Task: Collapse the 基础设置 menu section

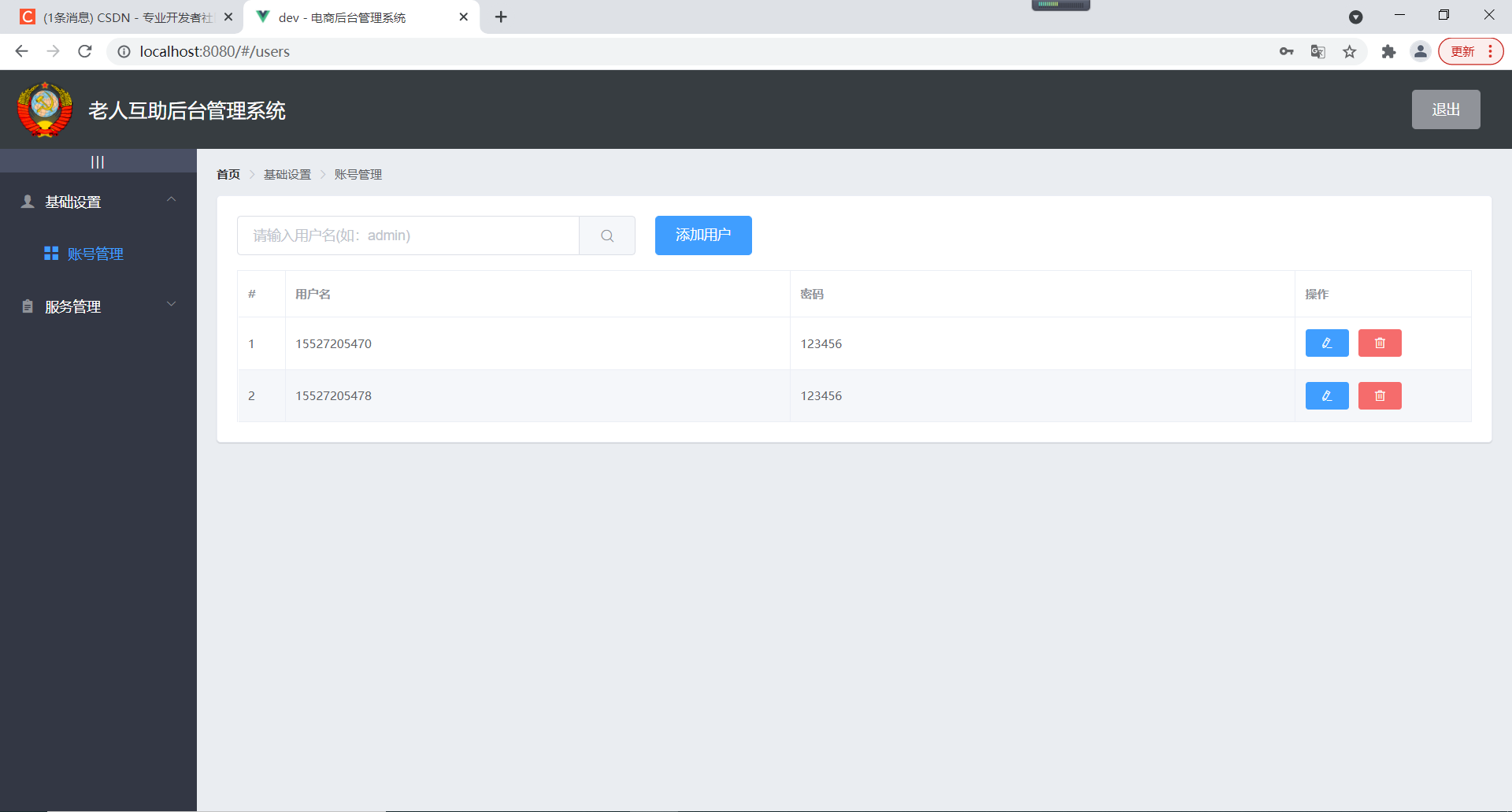Action: tap(98, 202)
